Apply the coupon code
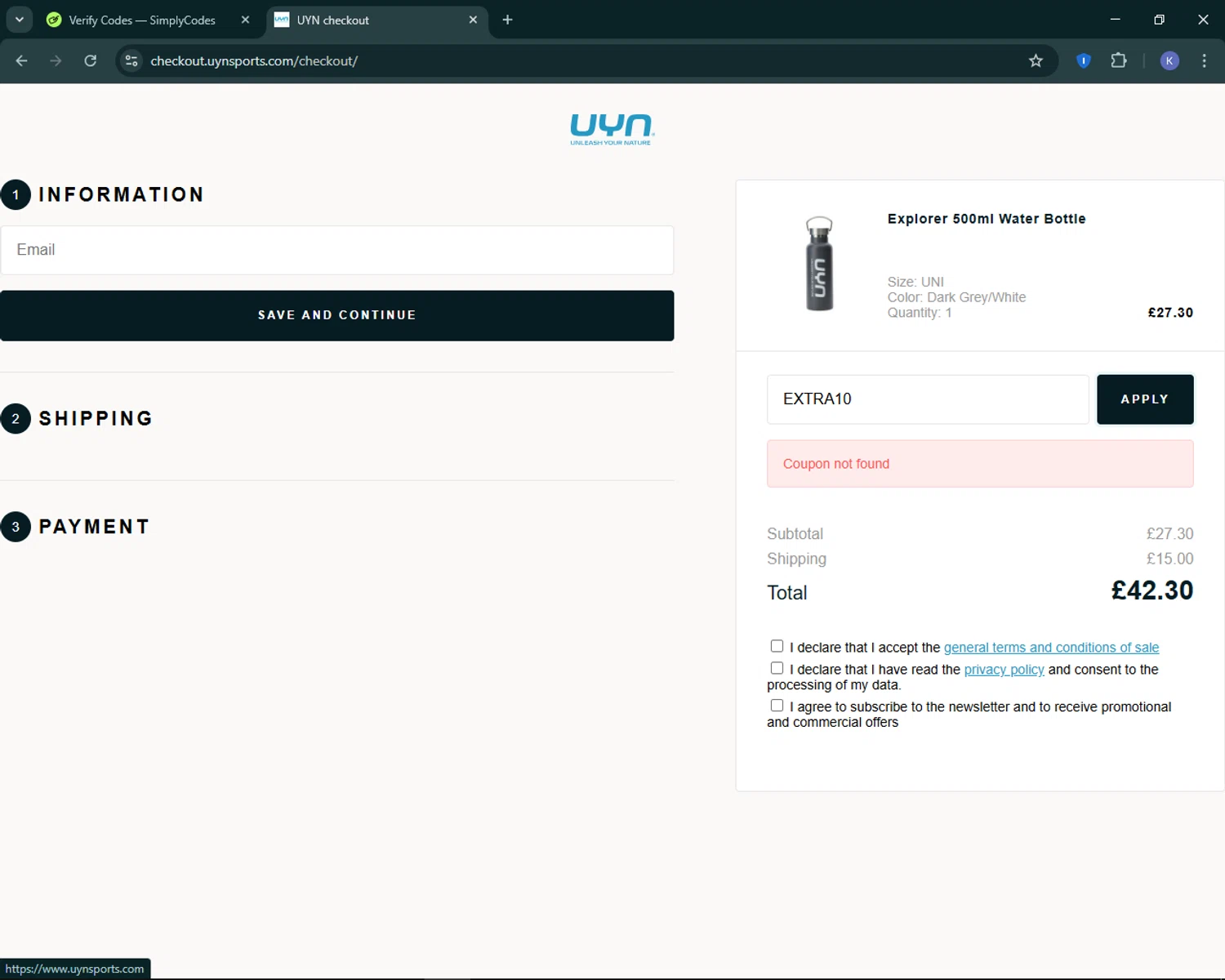 click(1145, 399)
